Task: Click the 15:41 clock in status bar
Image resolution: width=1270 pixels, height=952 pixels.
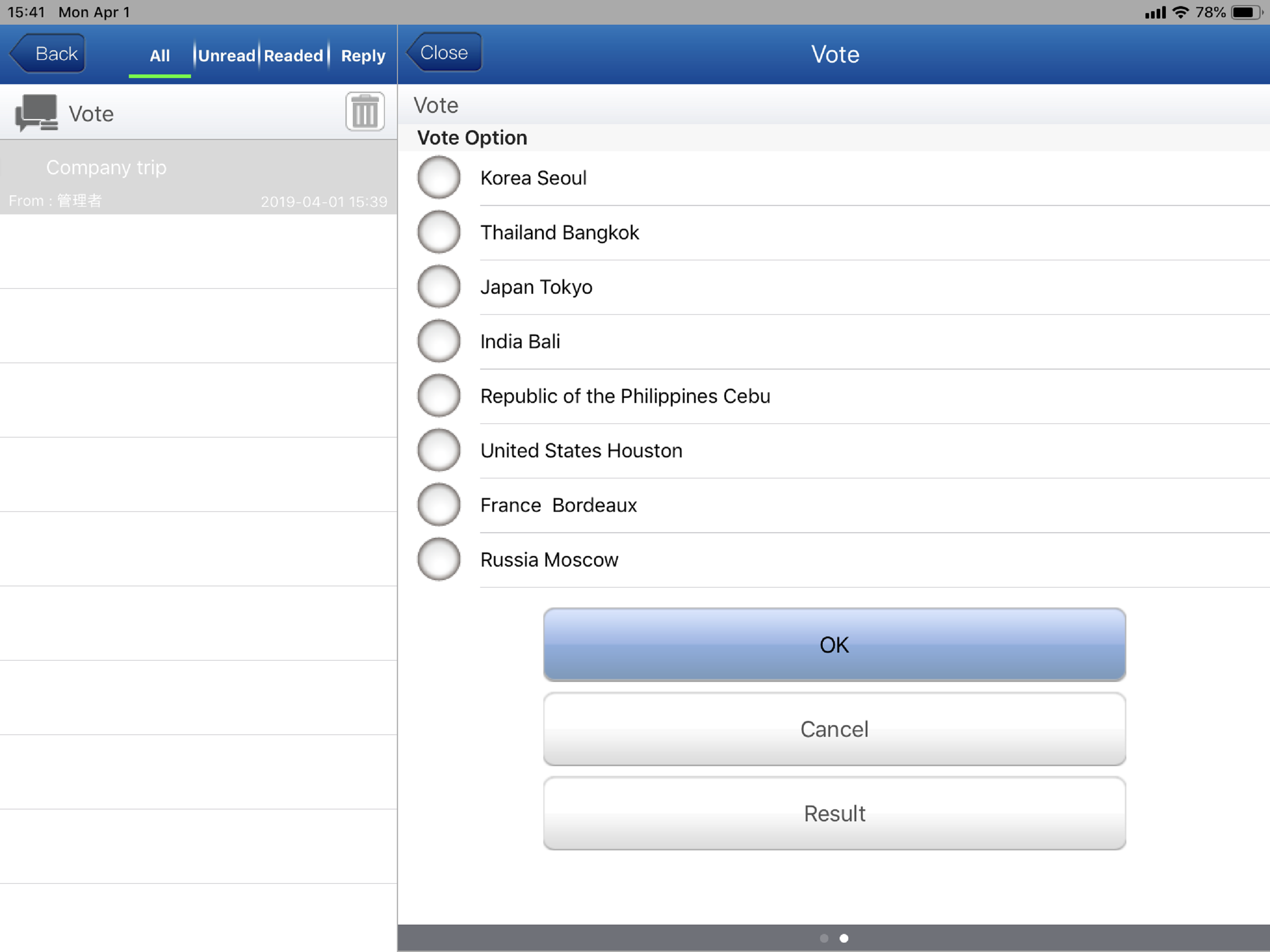Action: pos(26,12)
